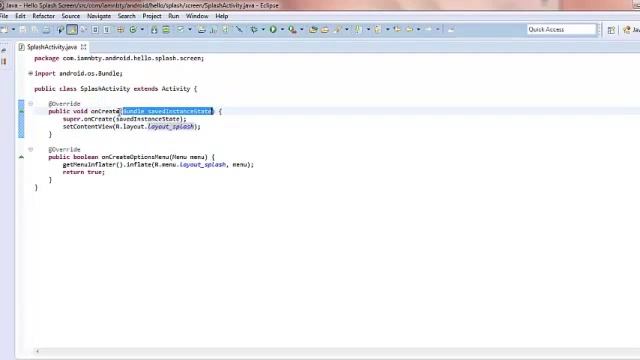Viewport: 640px width, 360px height.
Task: Click super.onCreate(savedInstanceState) line
Action: (x=124, y=119)
